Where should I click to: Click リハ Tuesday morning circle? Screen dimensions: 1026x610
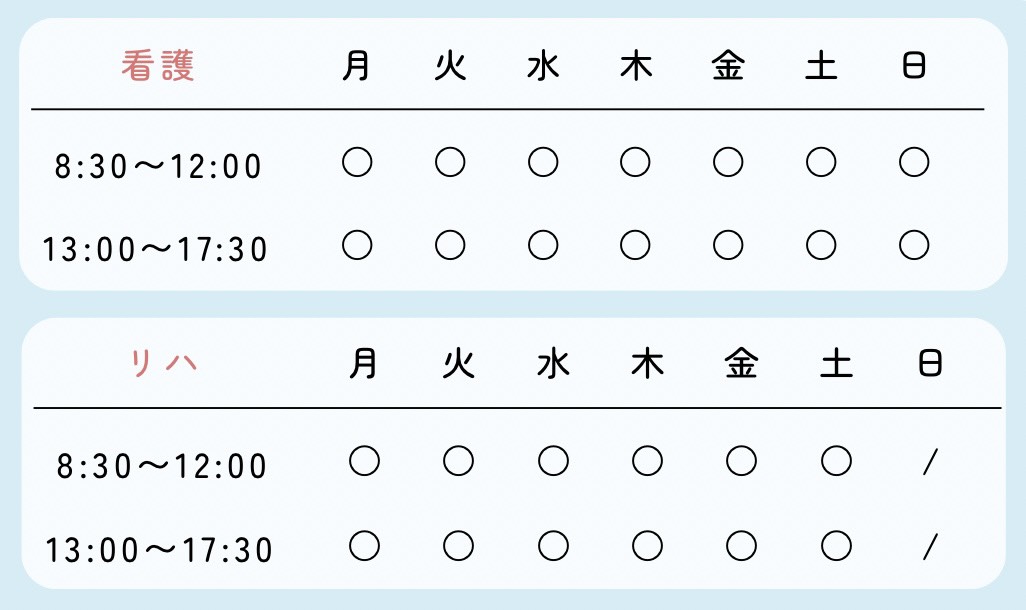coord(458,461)
